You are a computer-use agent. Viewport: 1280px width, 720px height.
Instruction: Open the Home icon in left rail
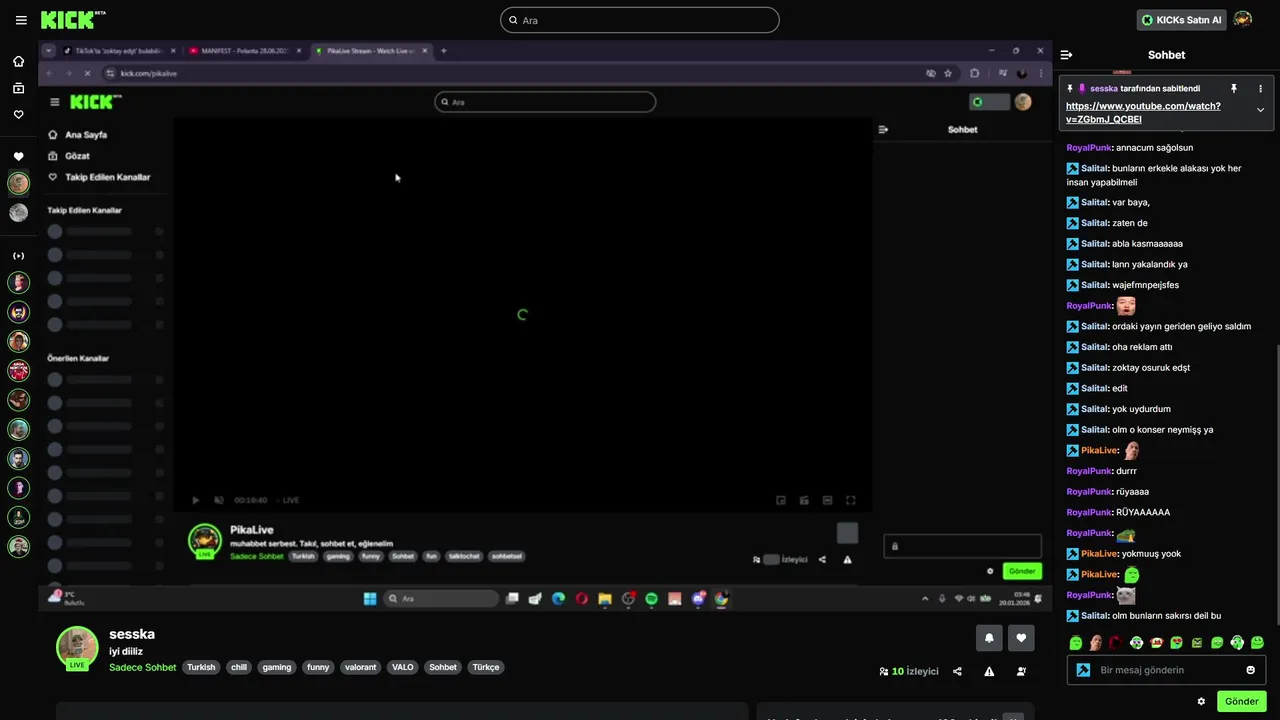click(x=18, y=61)
